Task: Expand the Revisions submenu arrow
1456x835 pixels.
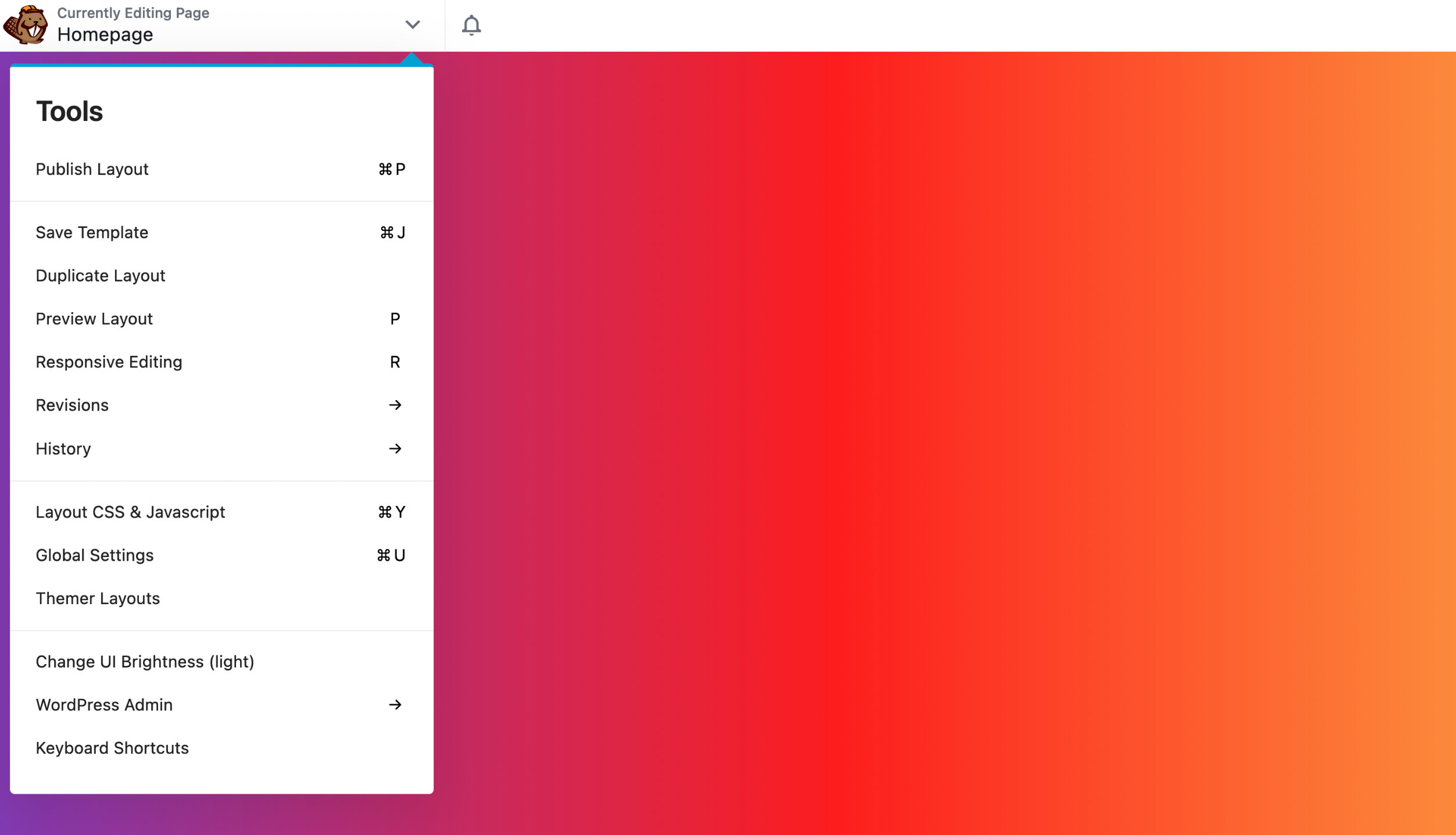Action: pos(395,405)
